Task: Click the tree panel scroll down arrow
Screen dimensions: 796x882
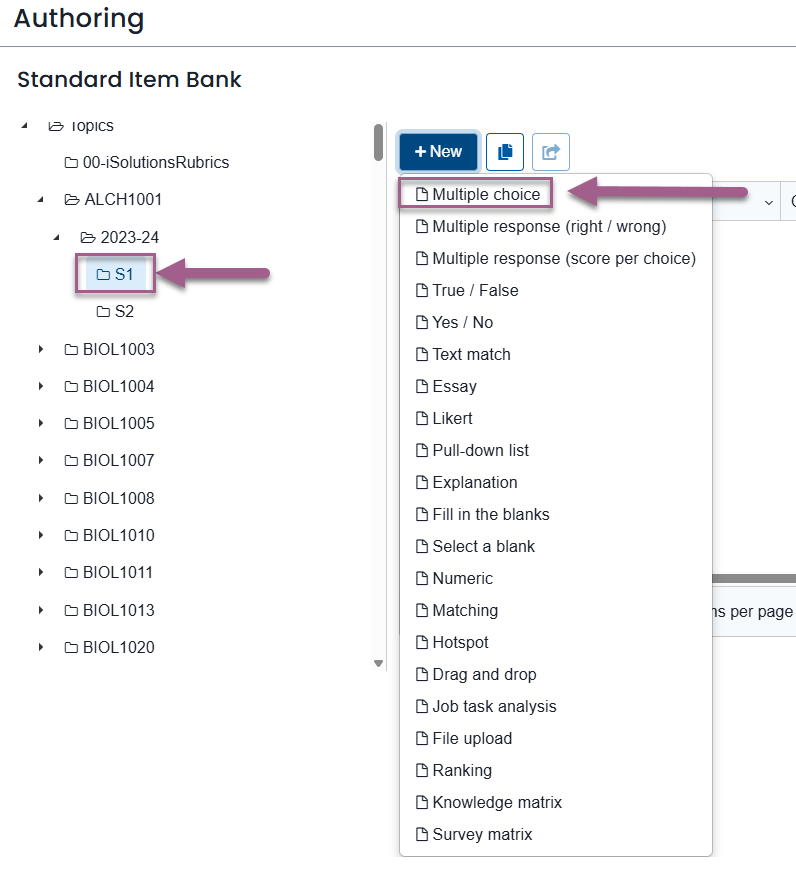Action: click(x=379, y=664)
